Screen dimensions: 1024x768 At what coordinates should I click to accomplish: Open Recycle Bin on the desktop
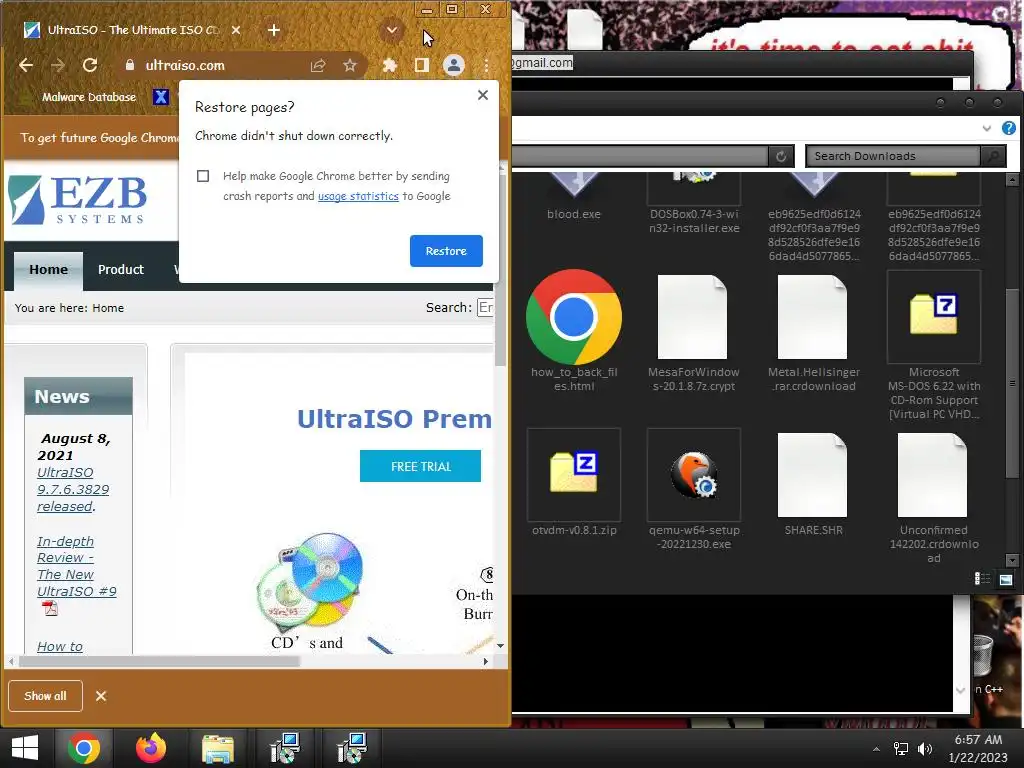982,656
